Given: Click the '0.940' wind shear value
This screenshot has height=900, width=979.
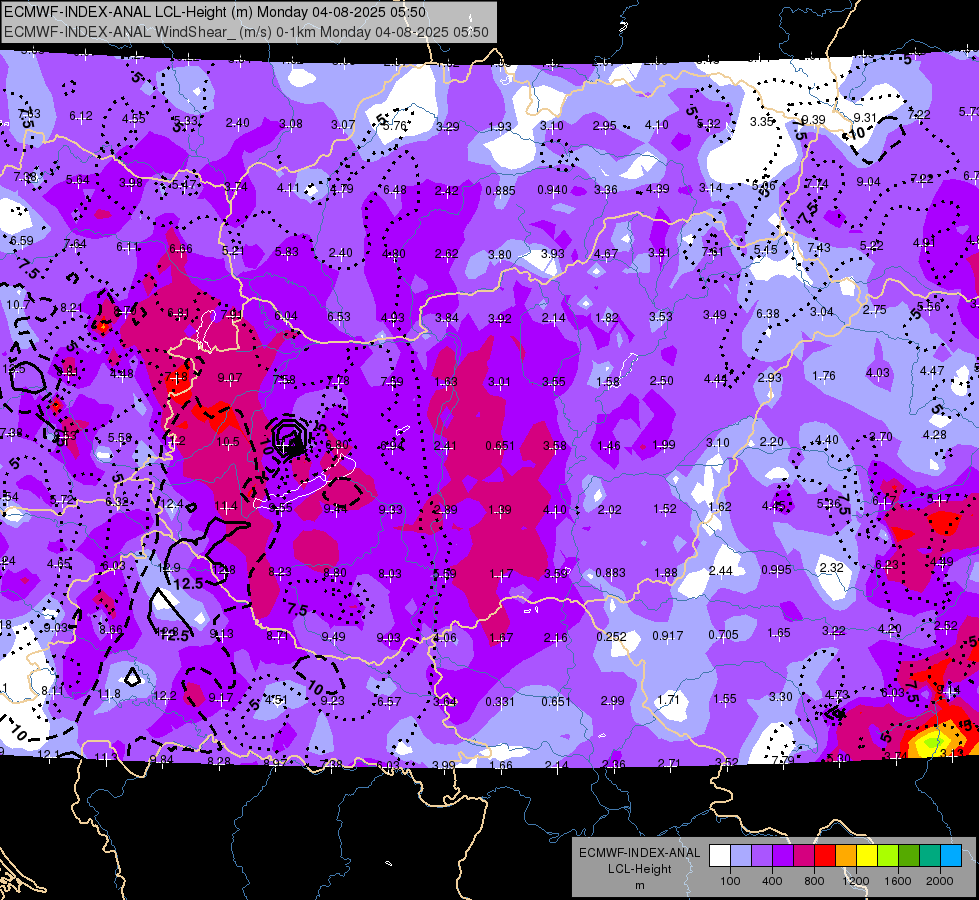Looking at the screenshot, I should 553,190.
